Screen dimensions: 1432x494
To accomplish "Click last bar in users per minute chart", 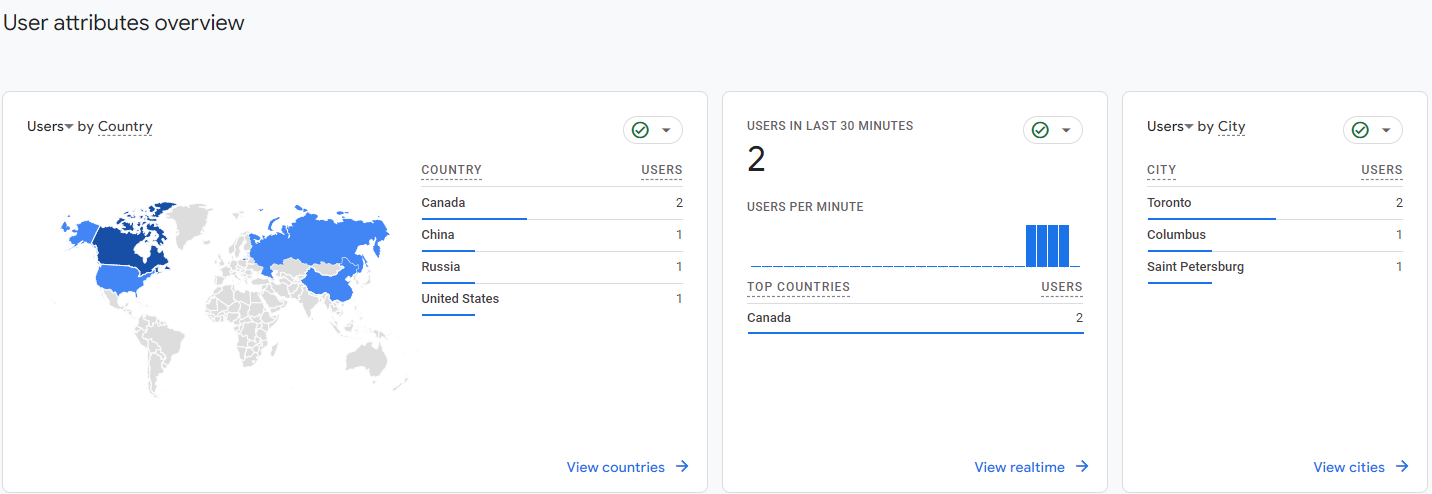I will (x=1064, y=246).
